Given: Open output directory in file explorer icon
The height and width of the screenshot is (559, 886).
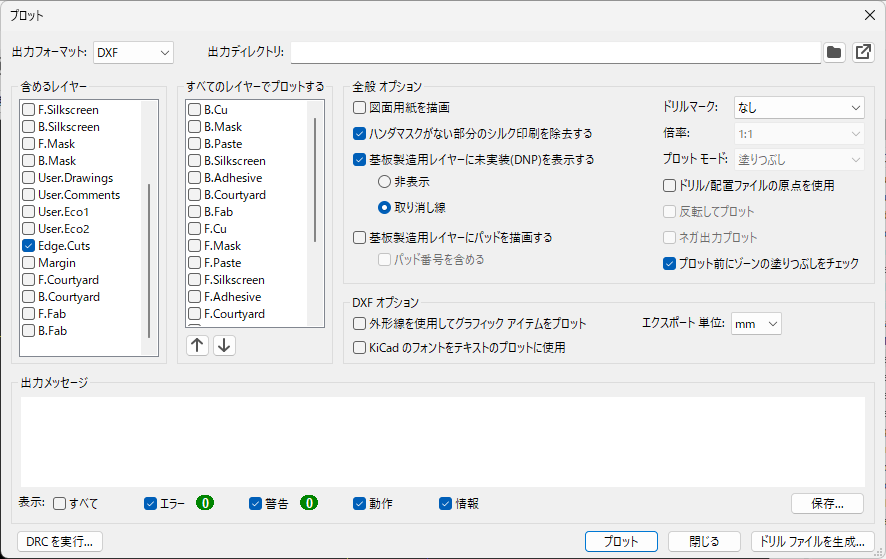Looking at the screenshot, I should coord(863,52).
